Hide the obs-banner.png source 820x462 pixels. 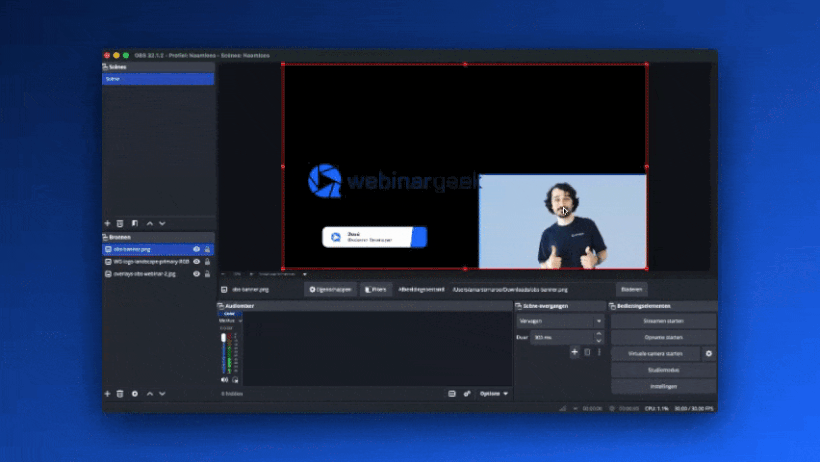197,250
